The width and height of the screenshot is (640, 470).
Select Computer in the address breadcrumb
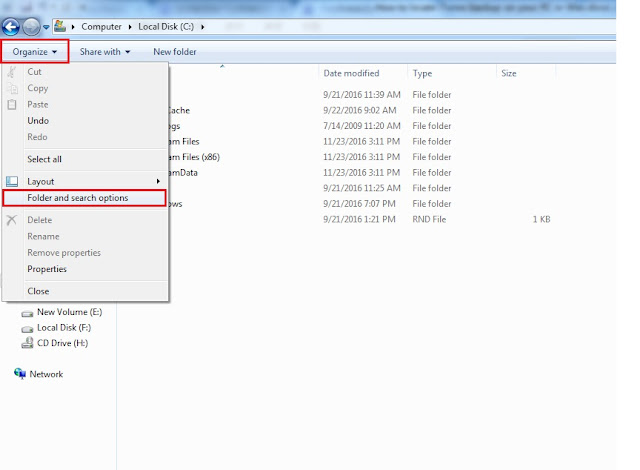coord(101,27)
